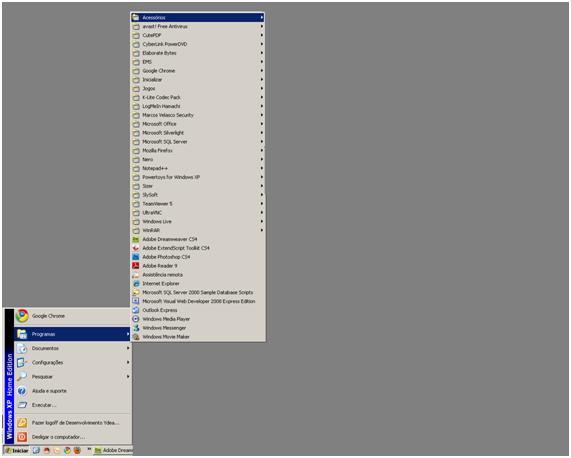Choose Desligar o computador...
This screenshot has height=458, width=571.
(72, 437)
